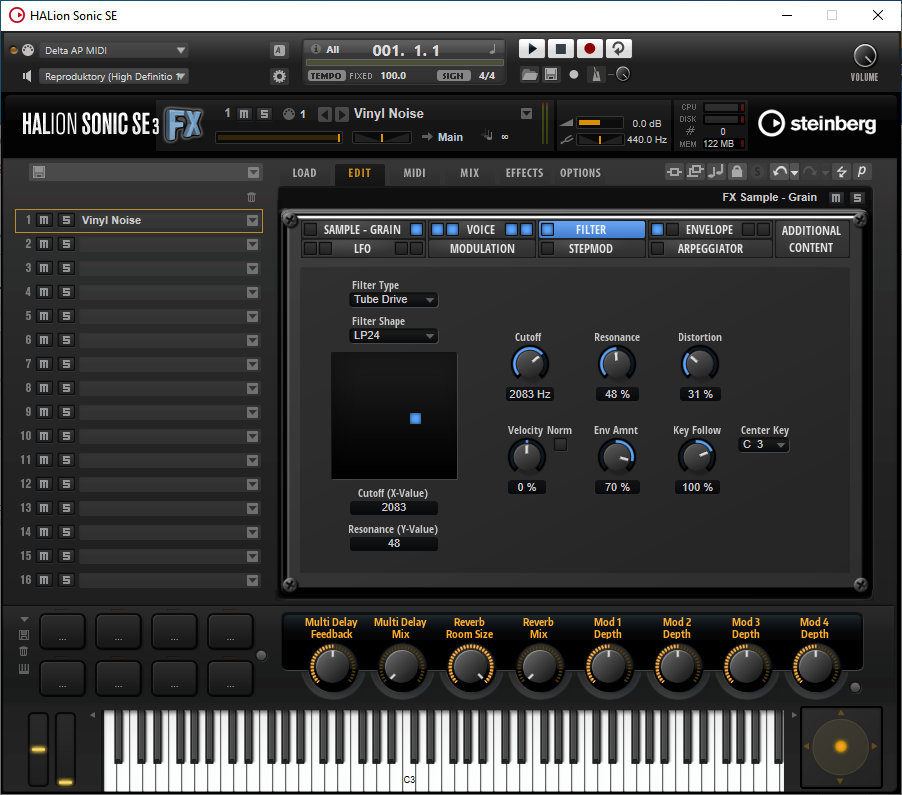Click the MIDI reset lightning icon
Image resolution: width=902 pixels, height=795 pixels.
pyautogui.click(x=842, y=171)
